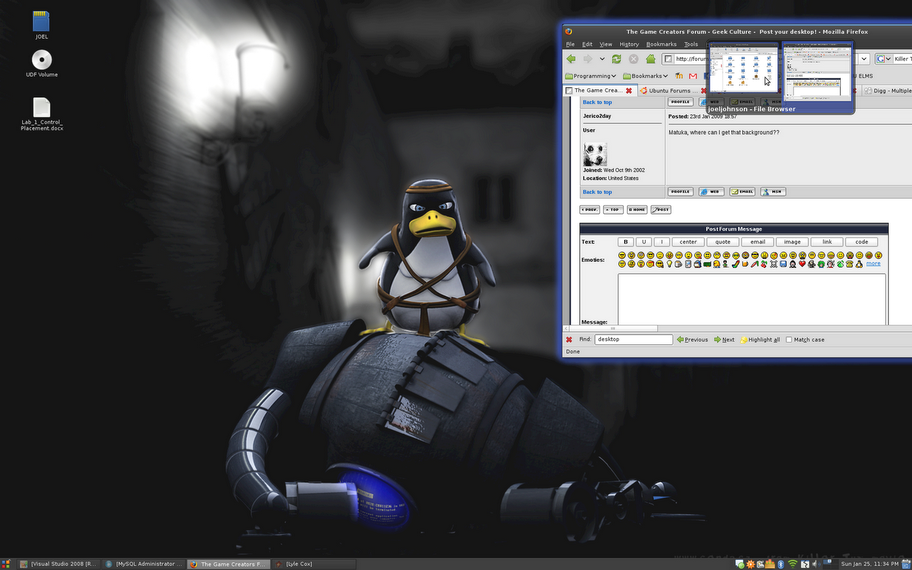
Task: Open the File menu in Firefox
Action: point(570,44)
